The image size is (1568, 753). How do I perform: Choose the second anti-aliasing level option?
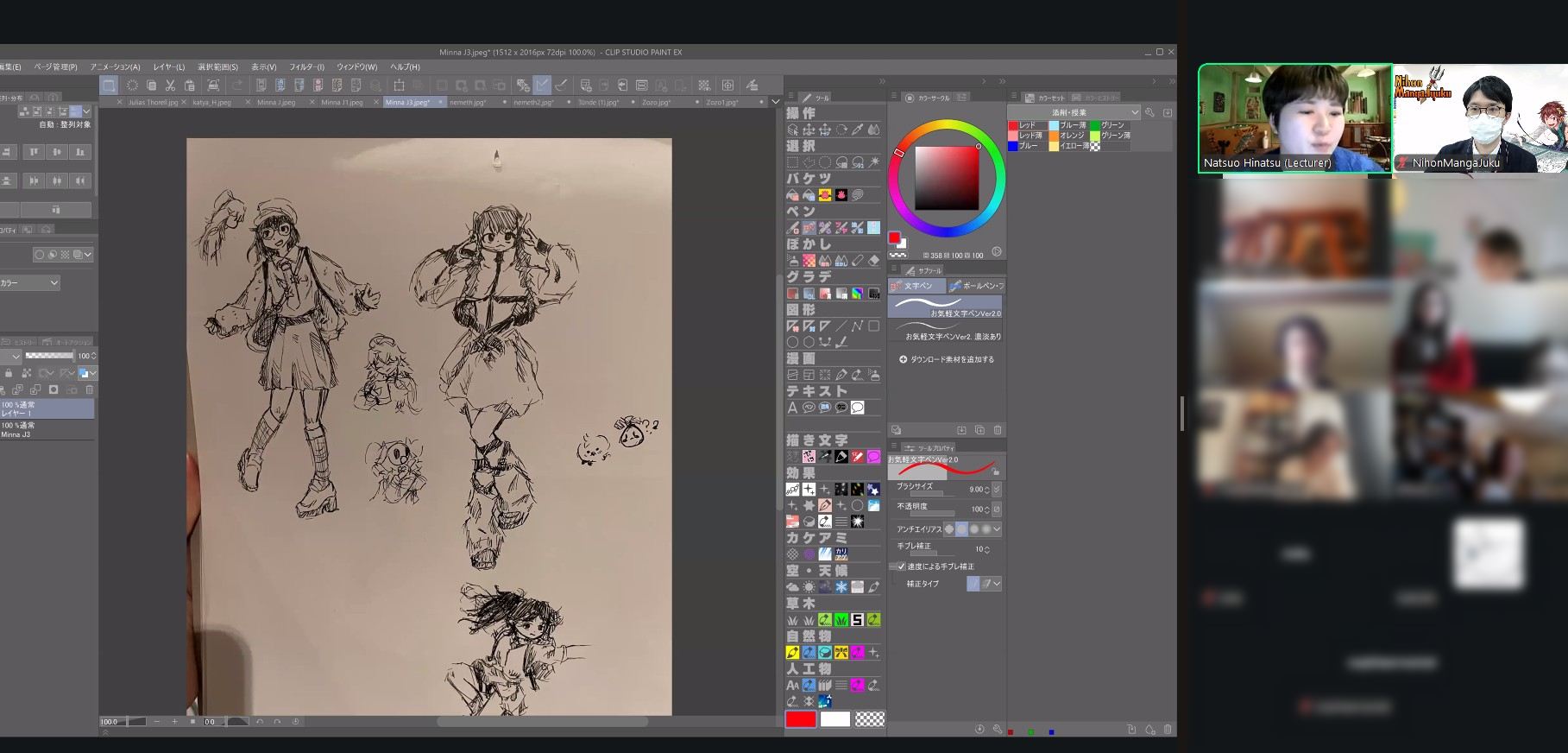[961, 529]
